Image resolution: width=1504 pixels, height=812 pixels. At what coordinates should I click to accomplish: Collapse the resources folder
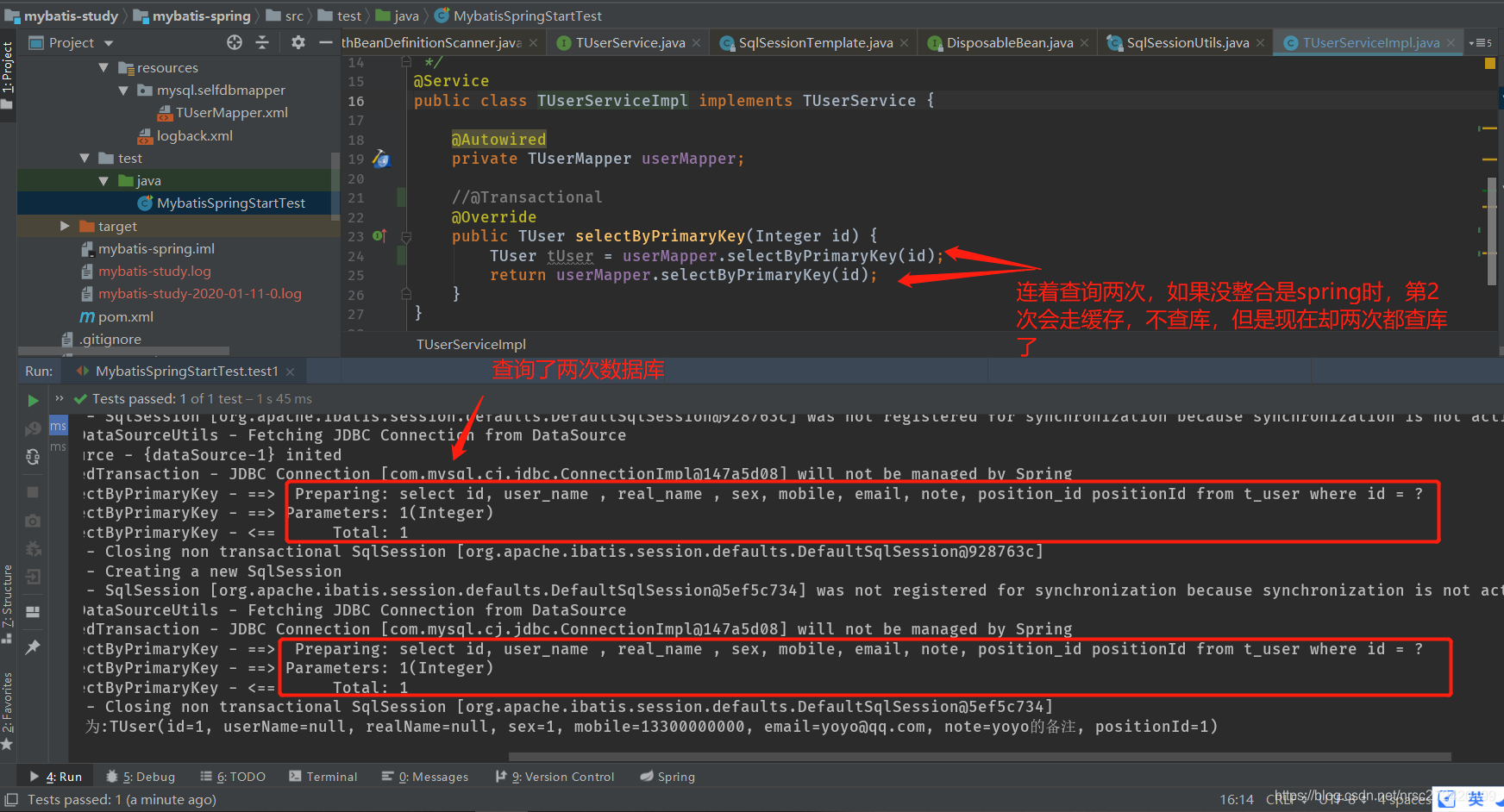click(103, 67)
